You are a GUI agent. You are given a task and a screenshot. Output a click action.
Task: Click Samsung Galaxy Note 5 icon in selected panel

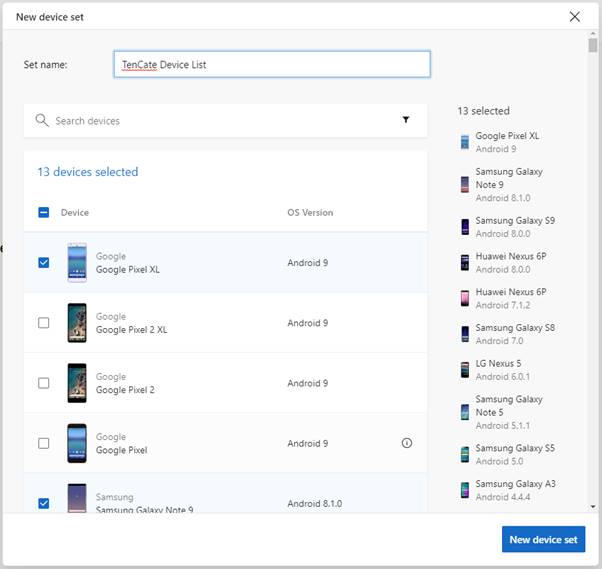(x=465, y=412)
